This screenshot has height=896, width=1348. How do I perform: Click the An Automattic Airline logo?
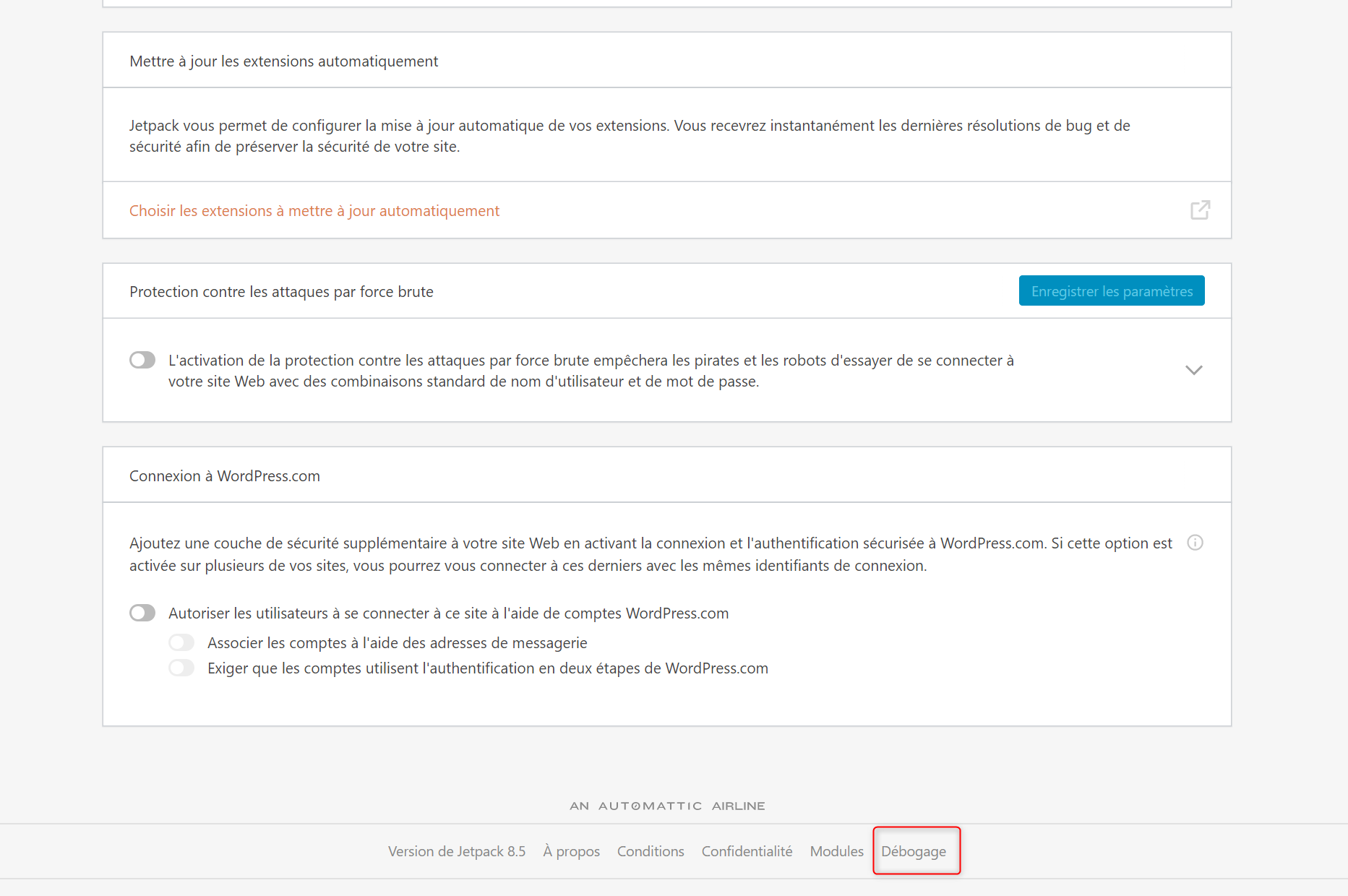pyautogui.click(x=667, y=806)
